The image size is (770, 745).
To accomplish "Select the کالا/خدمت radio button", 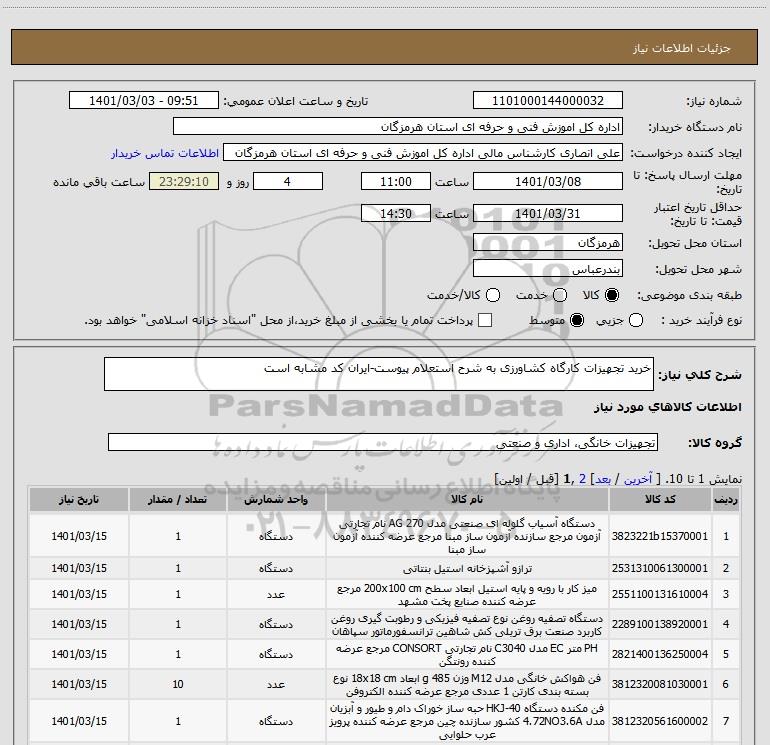I will pyautogui.click(x=493, y=295).
